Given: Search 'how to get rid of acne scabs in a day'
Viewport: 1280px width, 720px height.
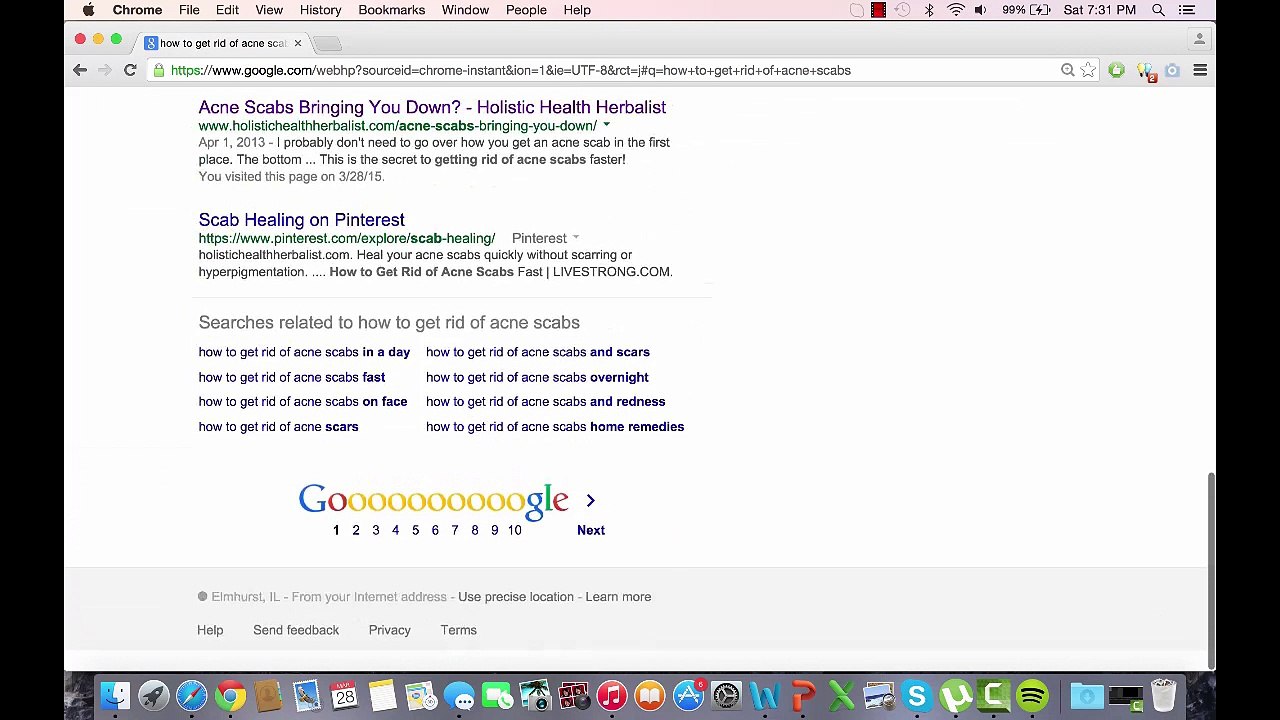Looking at the screenshot, I should coord(304,352).
